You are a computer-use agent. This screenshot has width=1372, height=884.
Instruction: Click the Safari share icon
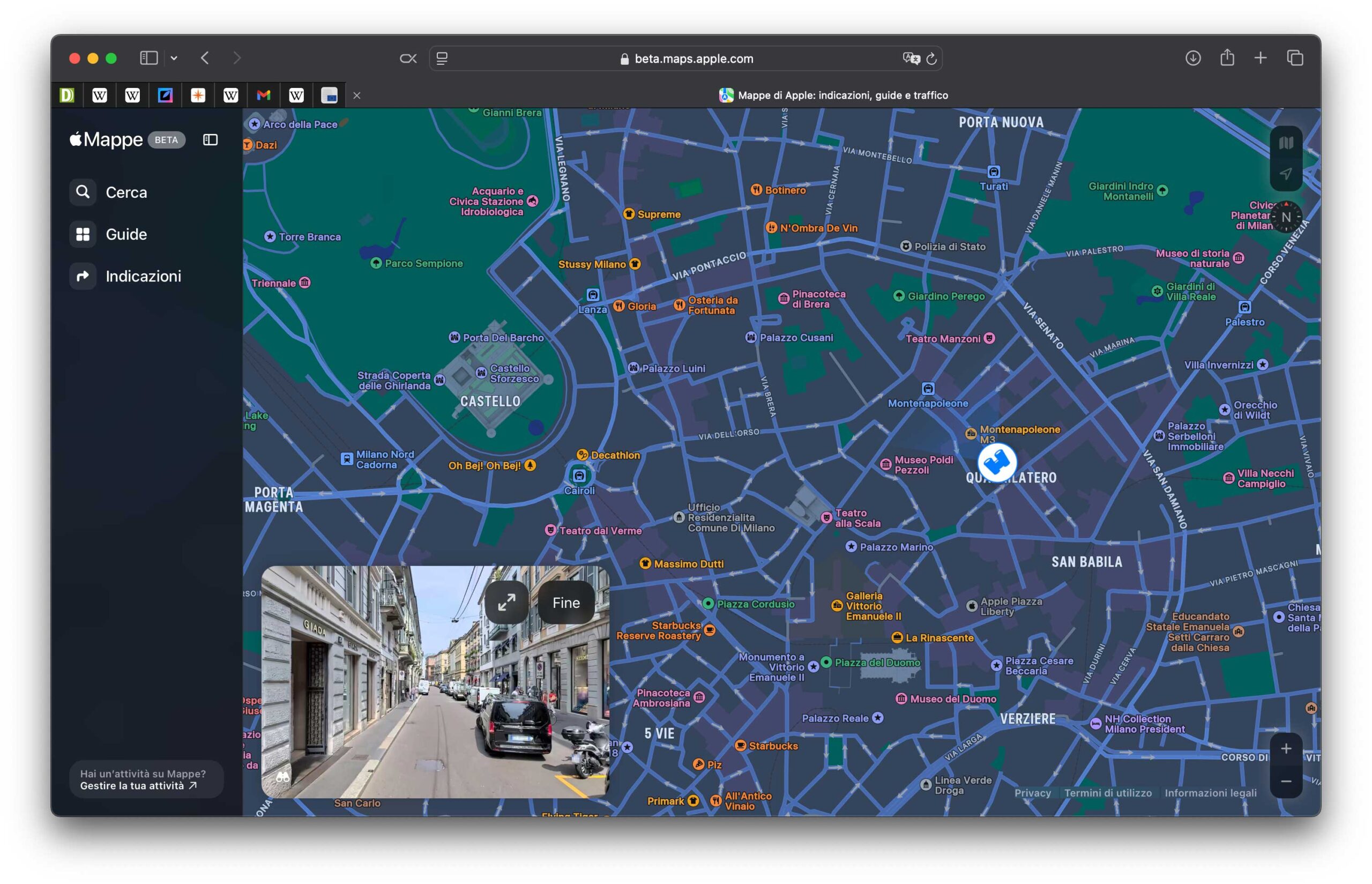pos(1226,58)
